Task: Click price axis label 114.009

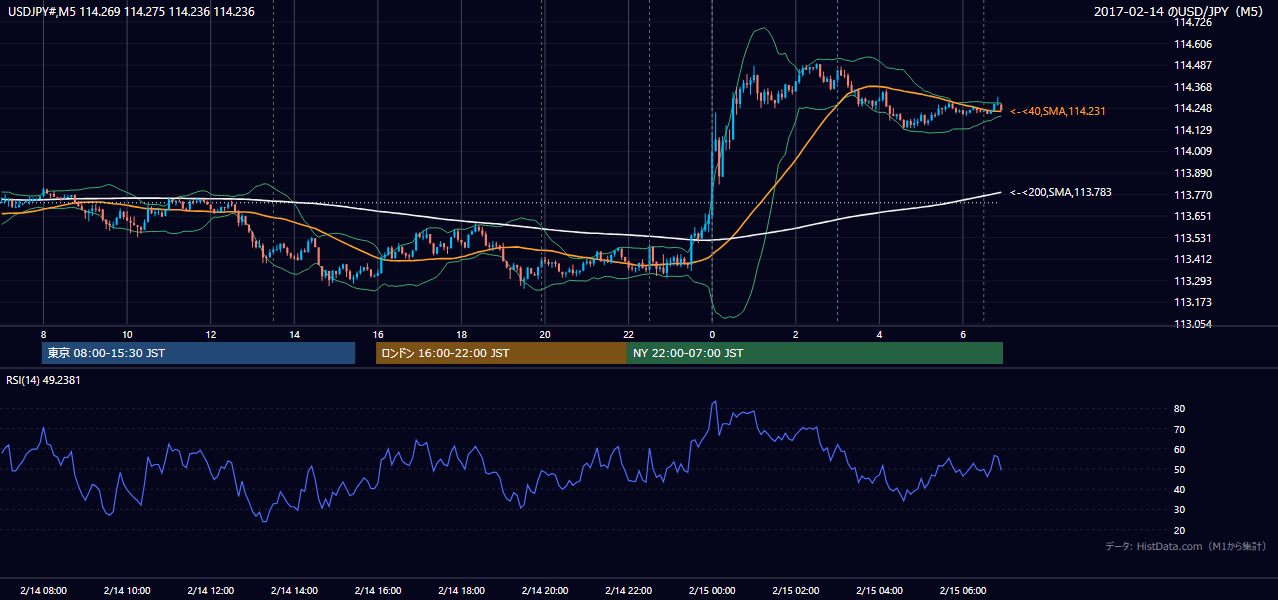Action: pos(1192,151)
